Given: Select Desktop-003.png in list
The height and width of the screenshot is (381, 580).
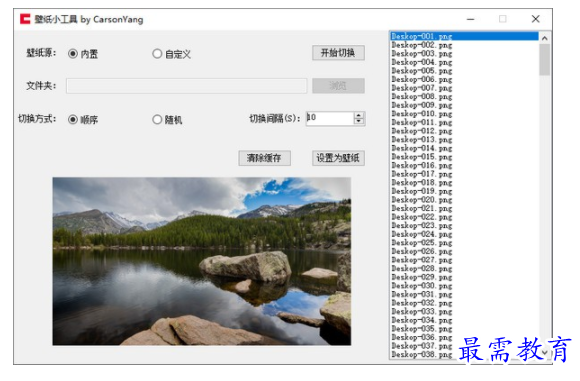Looking at the screenshot, I should click(x=422, y=53).
